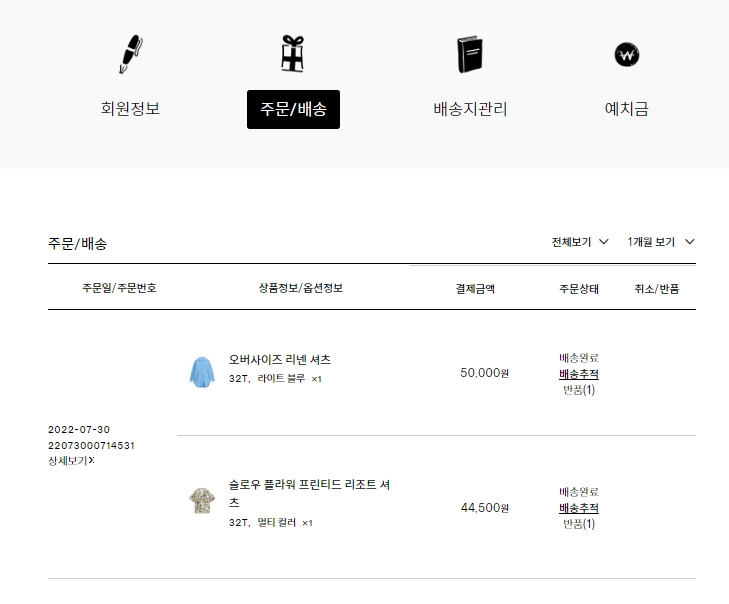The height and width of the screenshot is (604, 729).
Task: Expand the 1개월 보기 period dropdown
Action: point(661,242)
